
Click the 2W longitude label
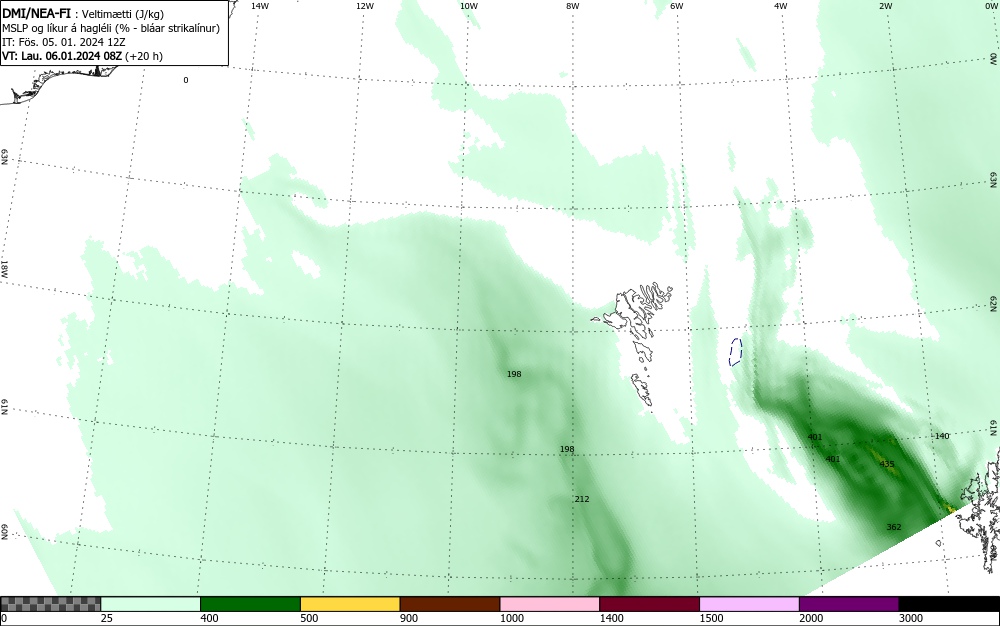pos(885,6)
